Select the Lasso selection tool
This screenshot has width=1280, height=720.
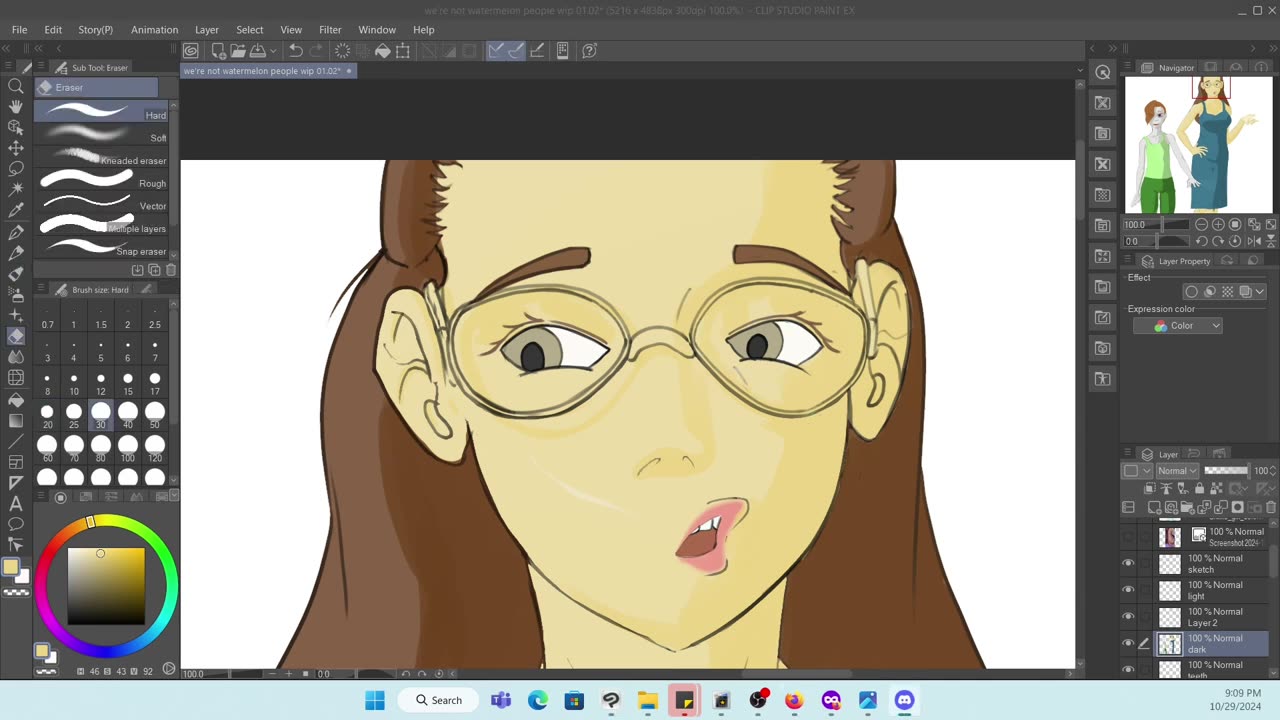(16, 169)
